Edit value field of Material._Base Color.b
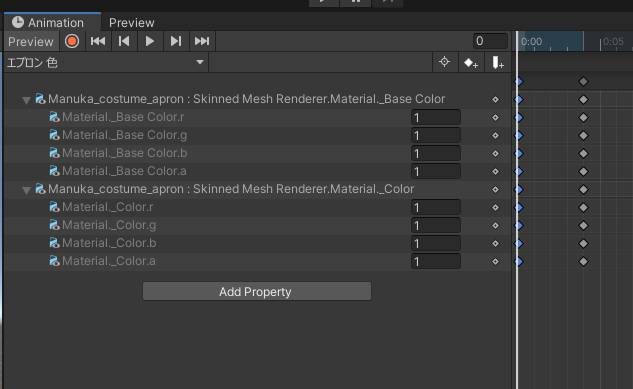Viewport: 633px width, 389px height. pyautogui.click(x=436, y=153)
